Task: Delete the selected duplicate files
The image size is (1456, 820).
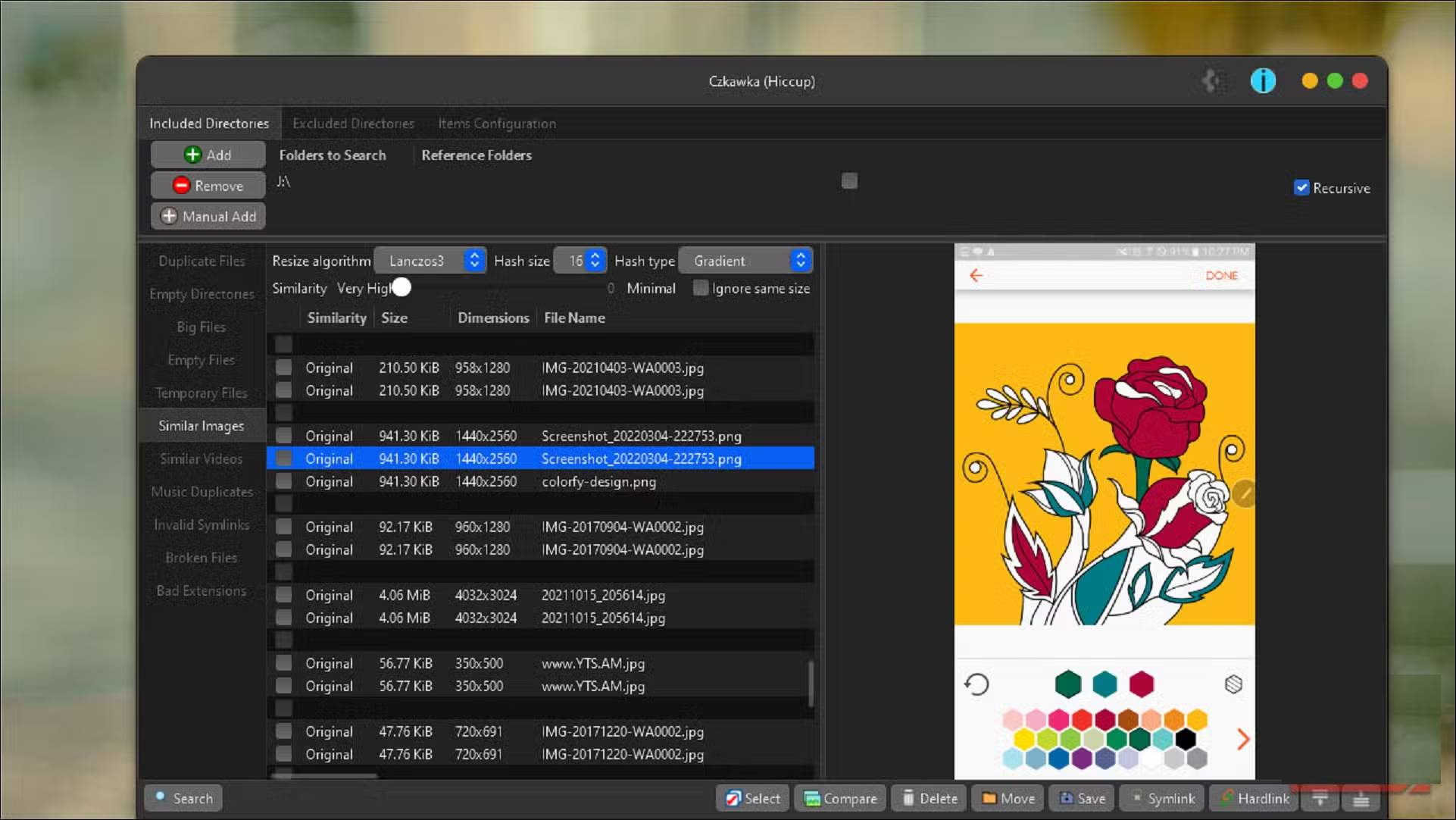Action: [928, 798]
